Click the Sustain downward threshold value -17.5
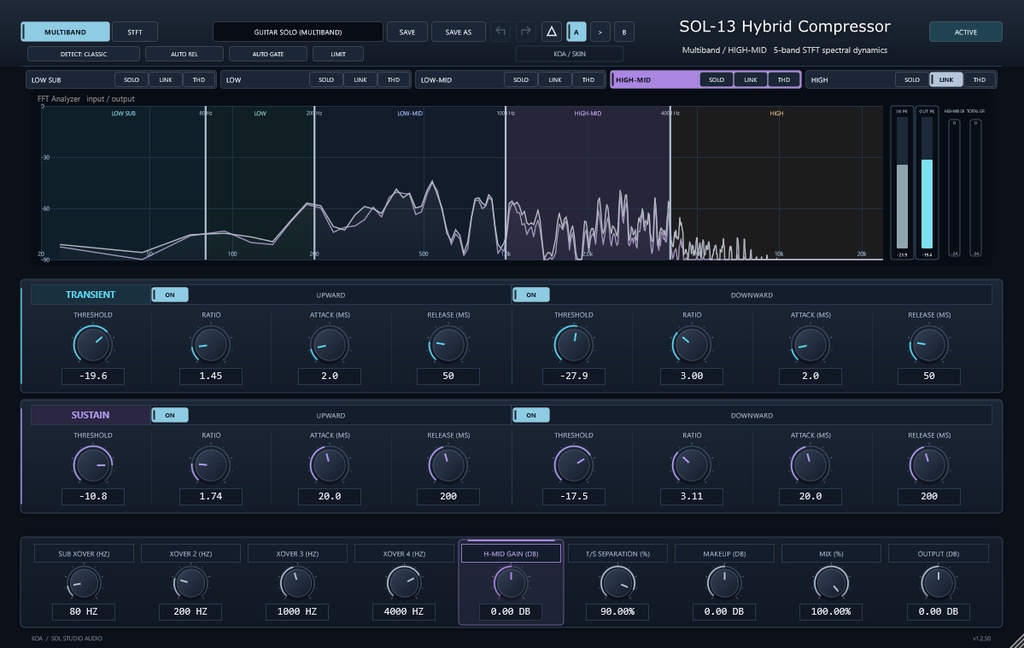Screen dimensions: 1024x648 [x=573, y=496]
